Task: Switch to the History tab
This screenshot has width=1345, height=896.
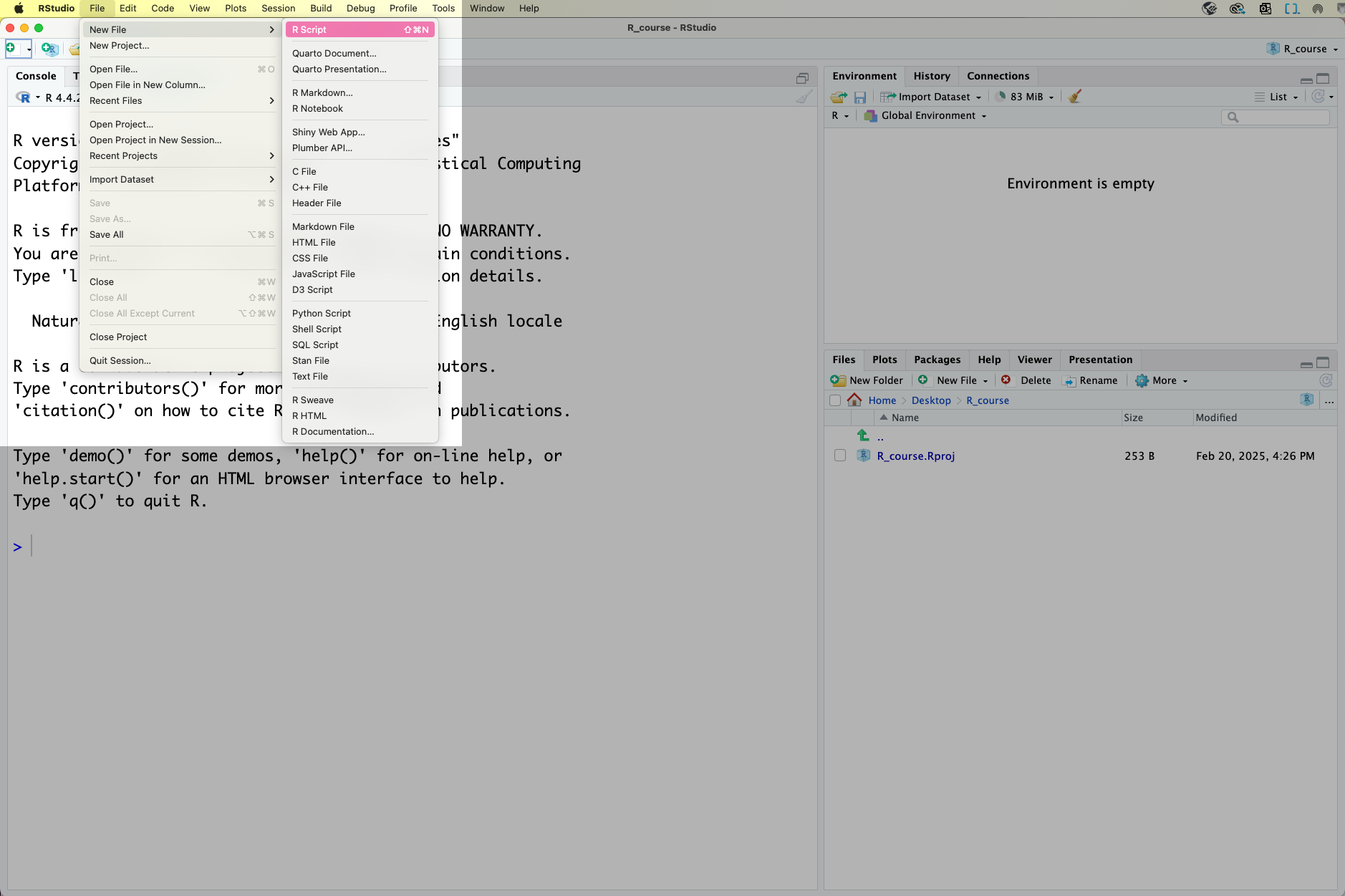Action: click(x=932, y=76)
